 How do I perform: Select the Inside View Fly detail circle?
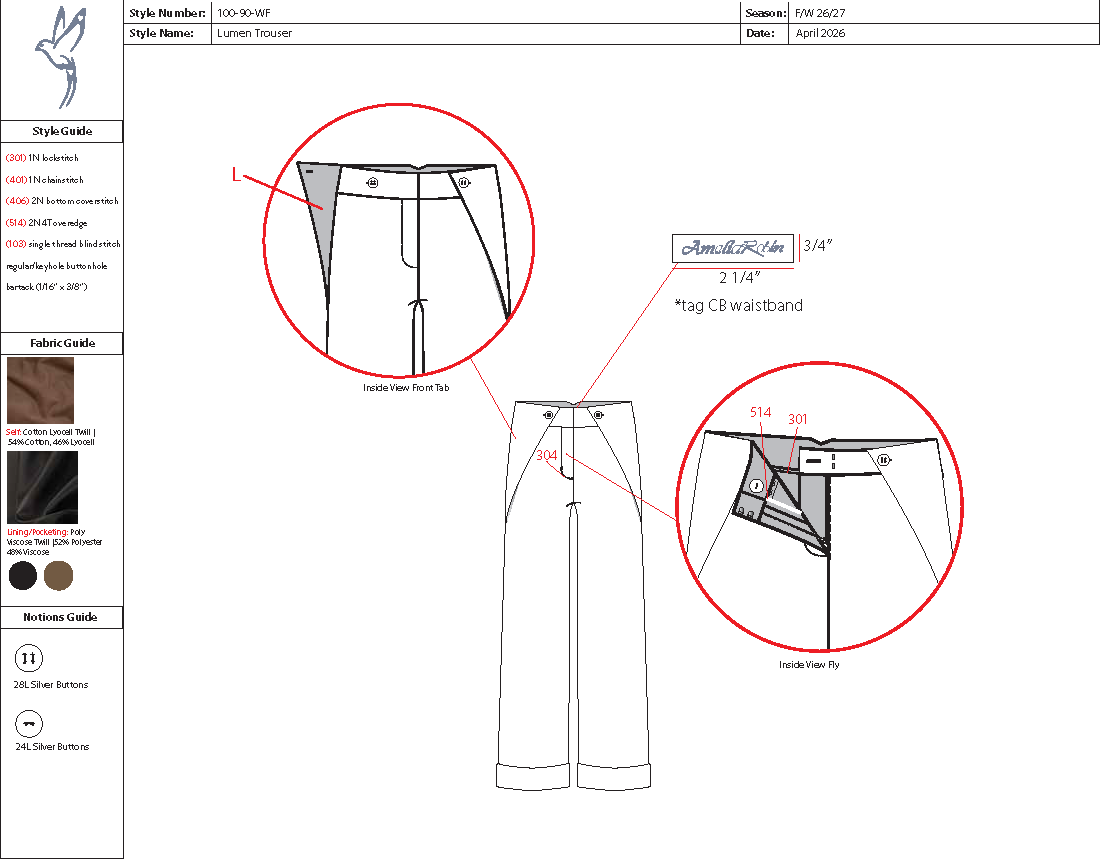[x=823, y=515]
